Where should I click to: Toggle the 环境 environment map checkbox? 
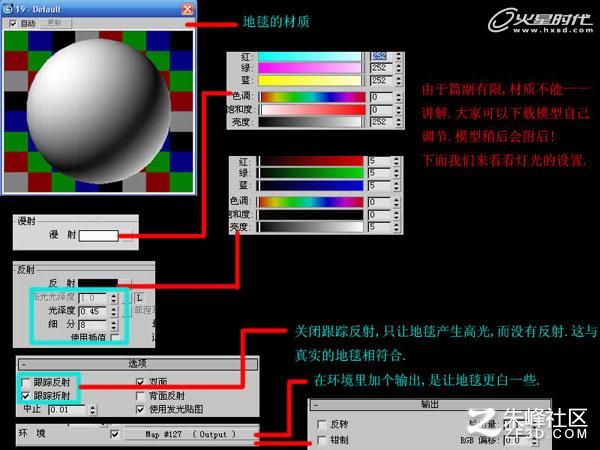pyautogui.click(x=114, y=434)
